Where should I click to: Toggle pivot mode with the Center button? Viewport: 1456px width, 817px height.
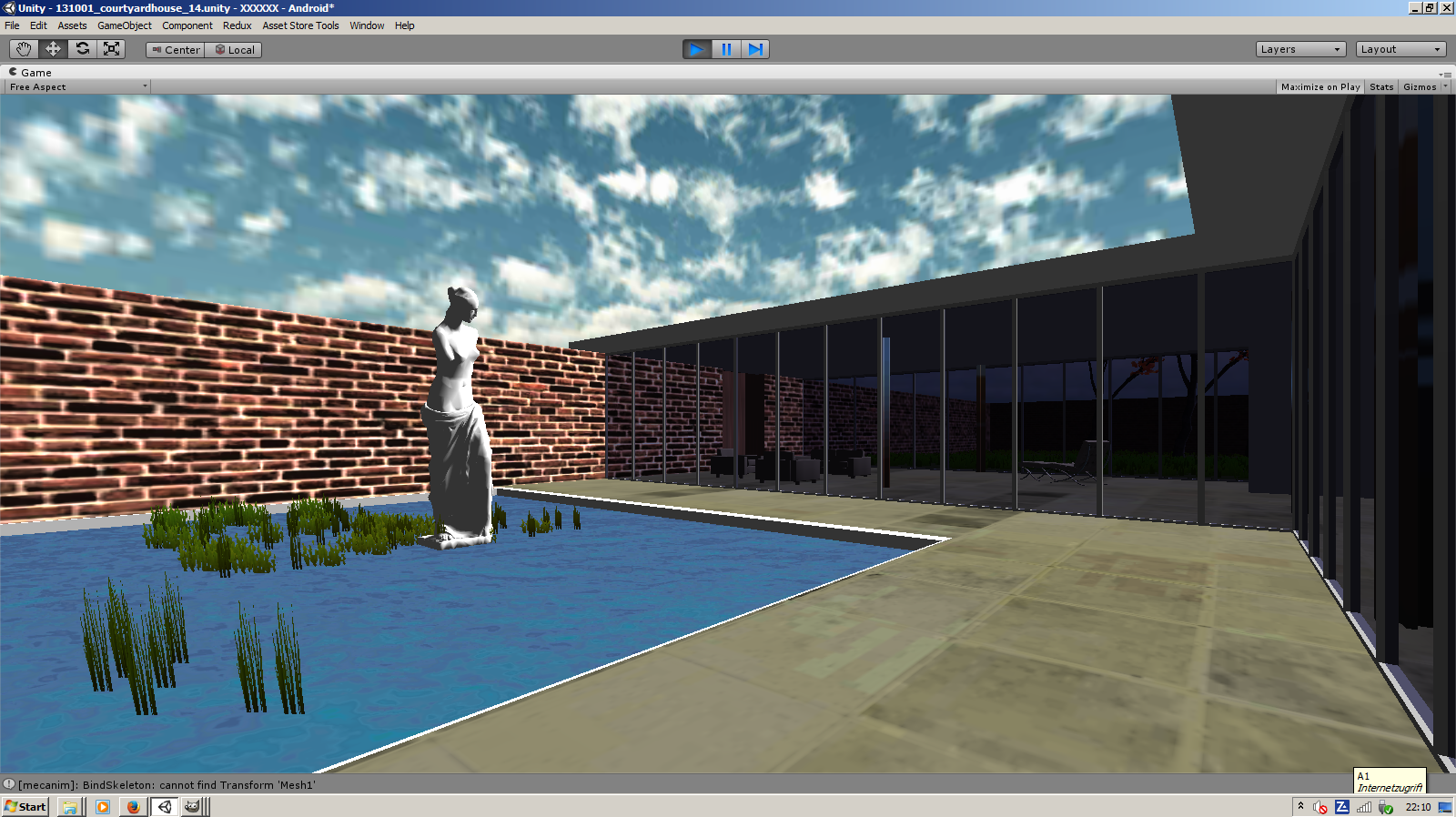click(x=176, y=50)
